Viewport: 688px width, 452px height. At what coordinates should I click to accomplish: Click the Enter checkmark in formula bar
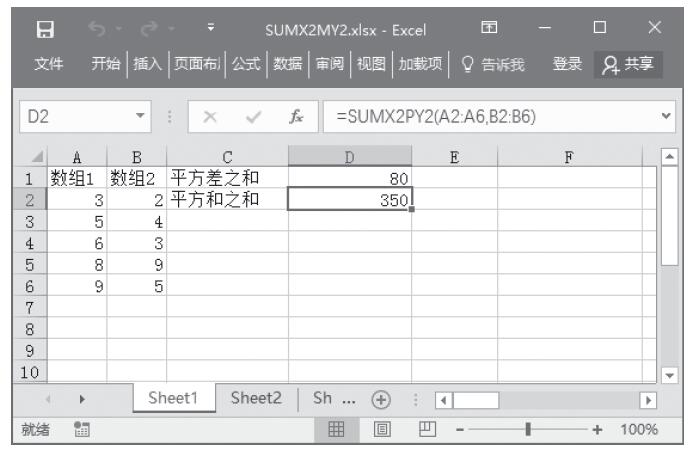tap(253, 116)
